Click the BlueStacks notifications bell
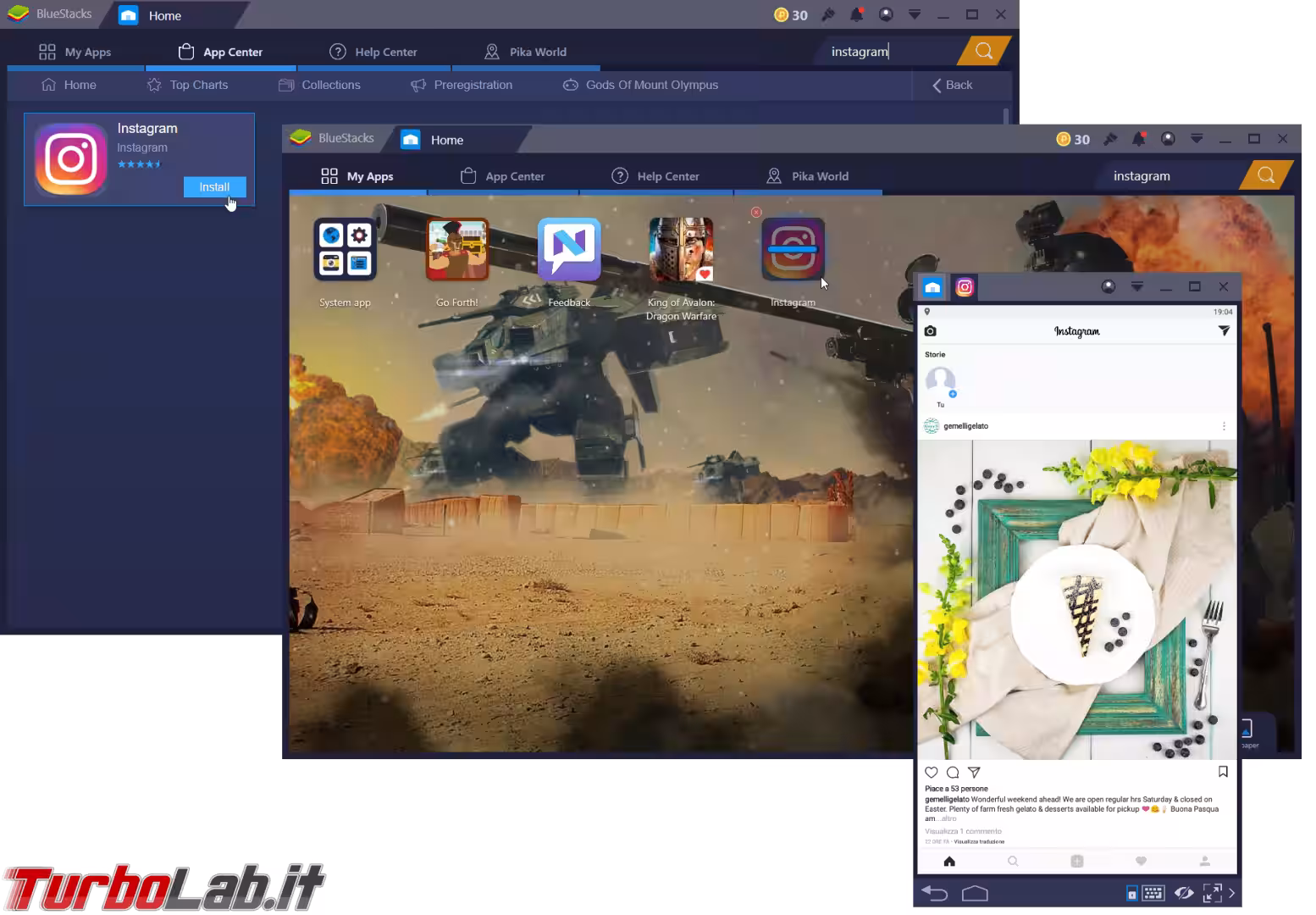This screenshot has width=1316, height=915. (857, 14)
